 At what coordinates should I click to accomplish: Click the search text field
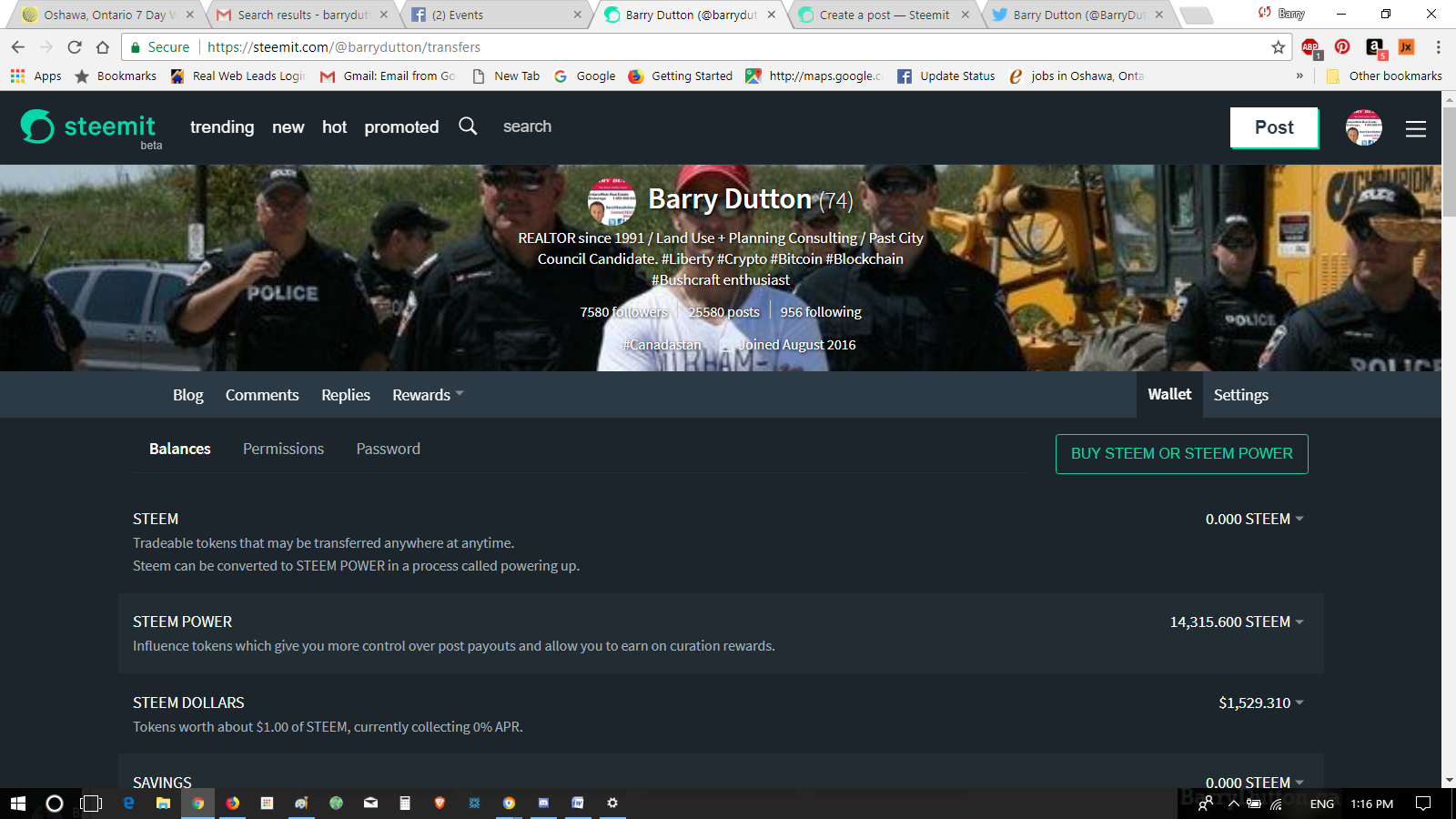pos(528,126)
